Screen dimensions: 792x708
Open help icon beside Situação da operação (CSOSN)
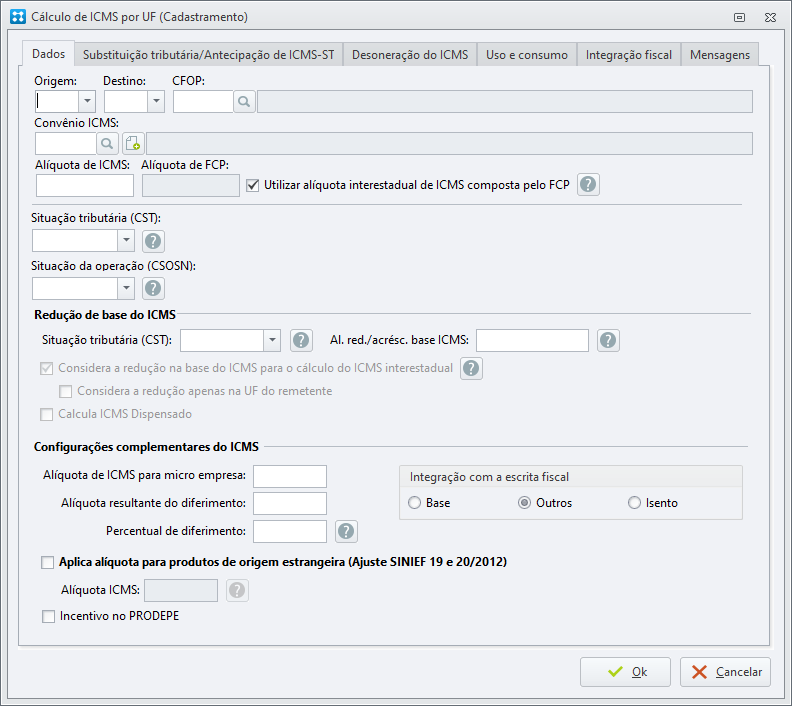(153, 288)
